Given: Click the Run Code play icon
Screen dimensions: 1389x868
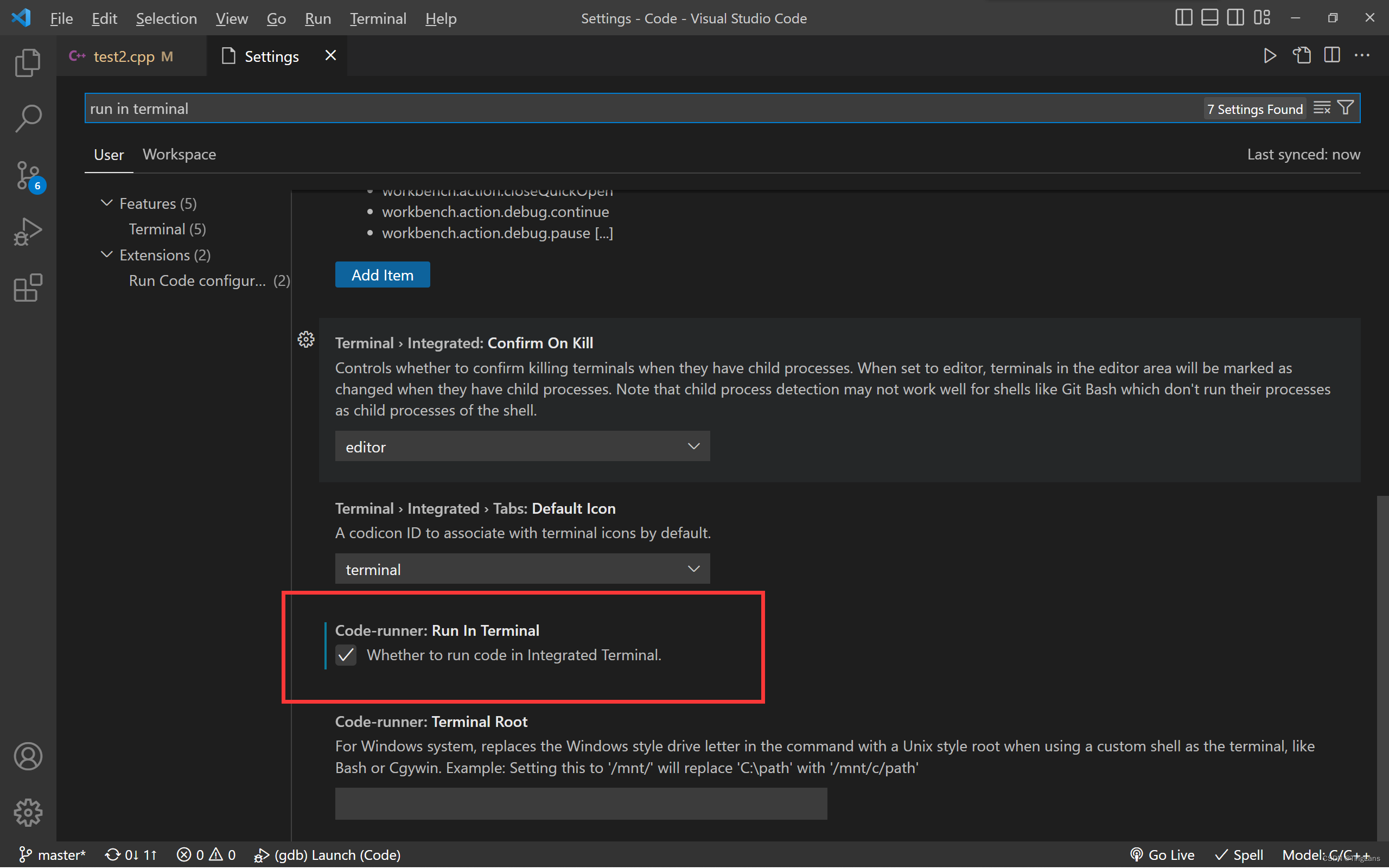Looking at the screenshot, I should 1270,56.
